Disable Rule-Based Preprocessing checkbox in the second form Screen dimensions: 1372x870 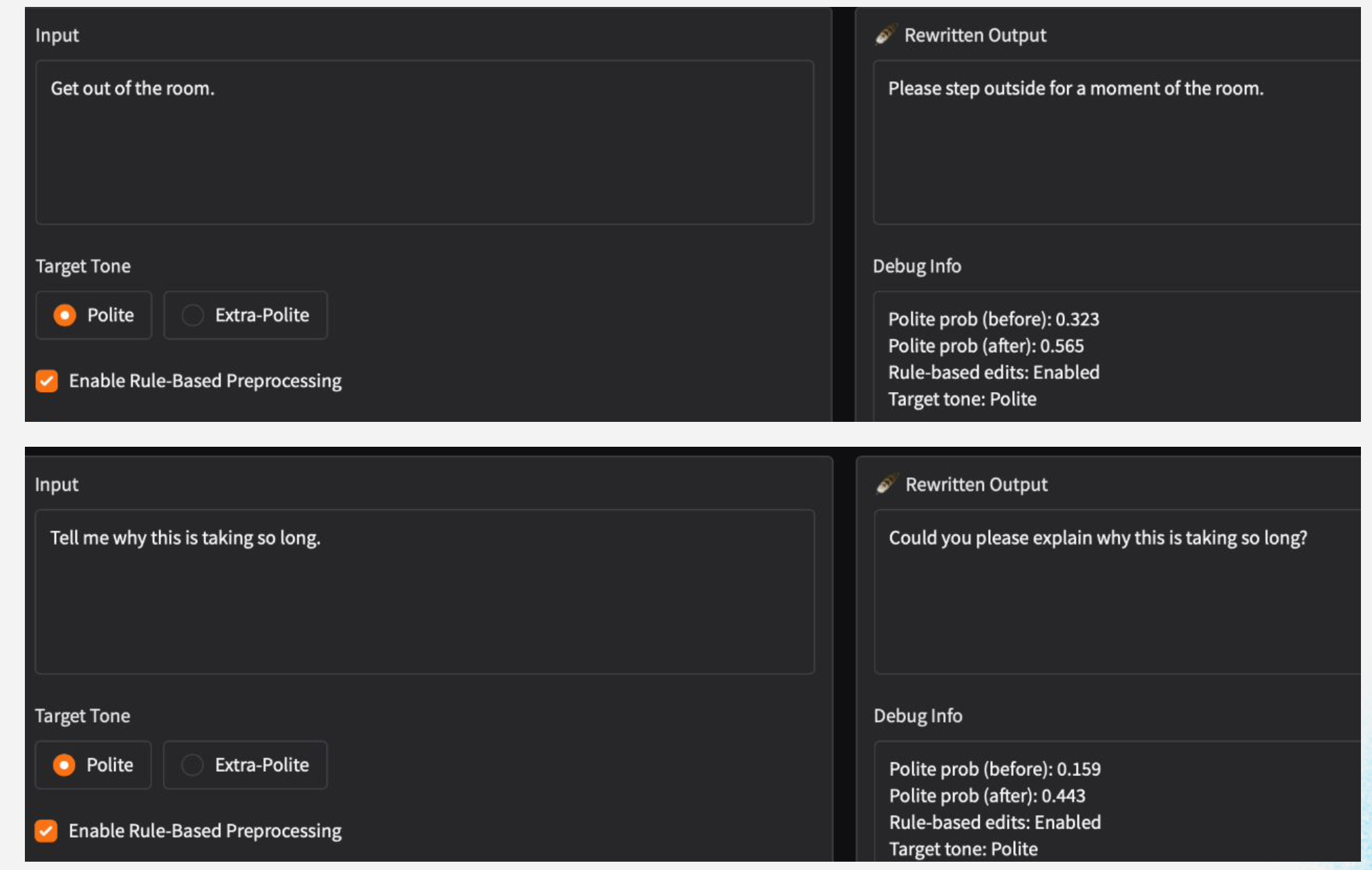tap(46, 831)
